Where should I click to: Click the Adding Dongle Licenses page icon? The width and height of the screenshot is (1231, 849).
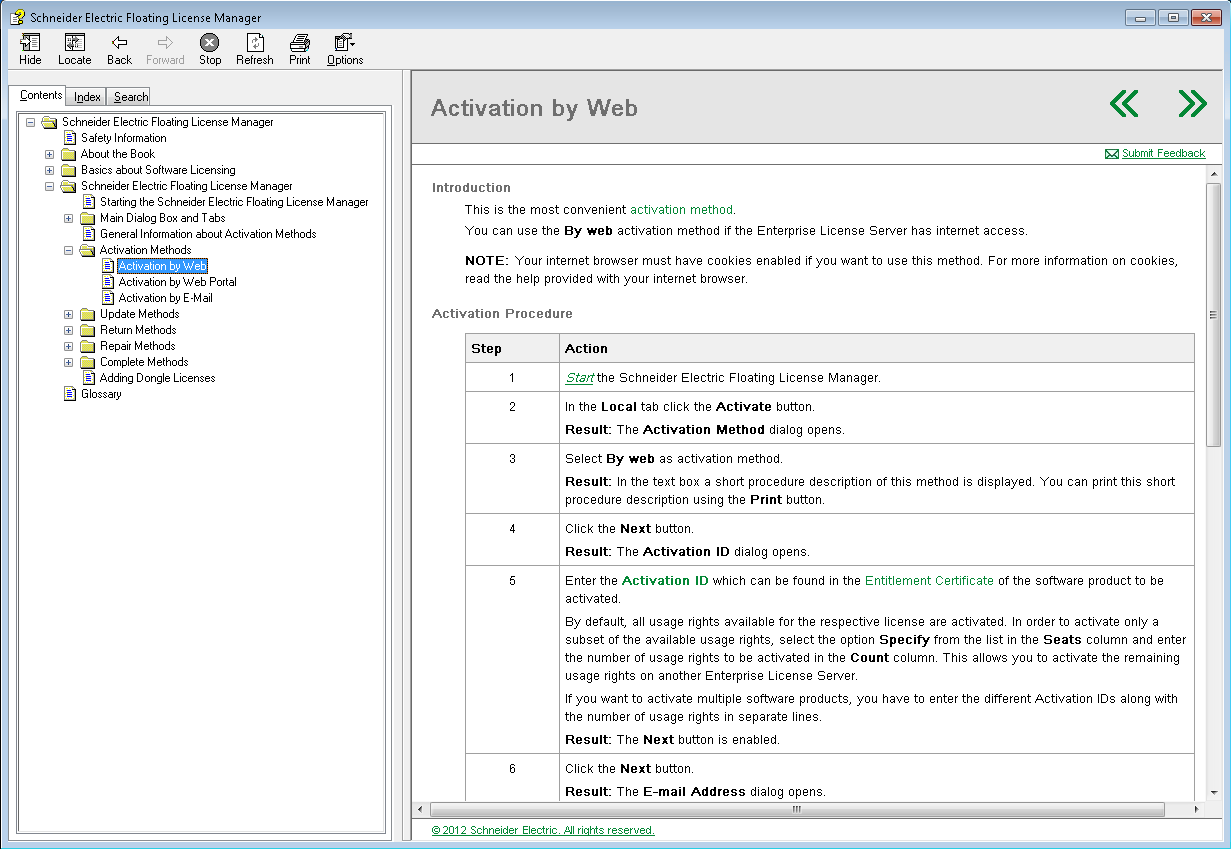click(88, 378)
